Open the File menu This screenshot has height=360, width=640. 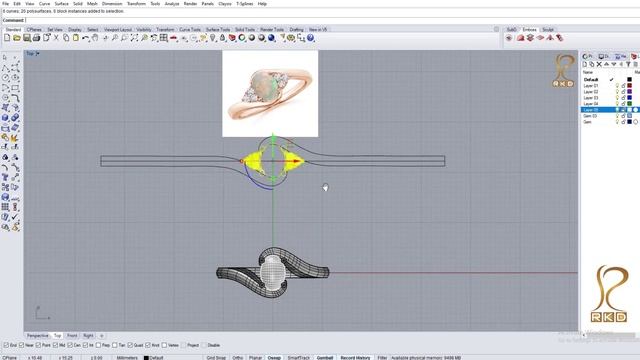[x=6, y=4]
